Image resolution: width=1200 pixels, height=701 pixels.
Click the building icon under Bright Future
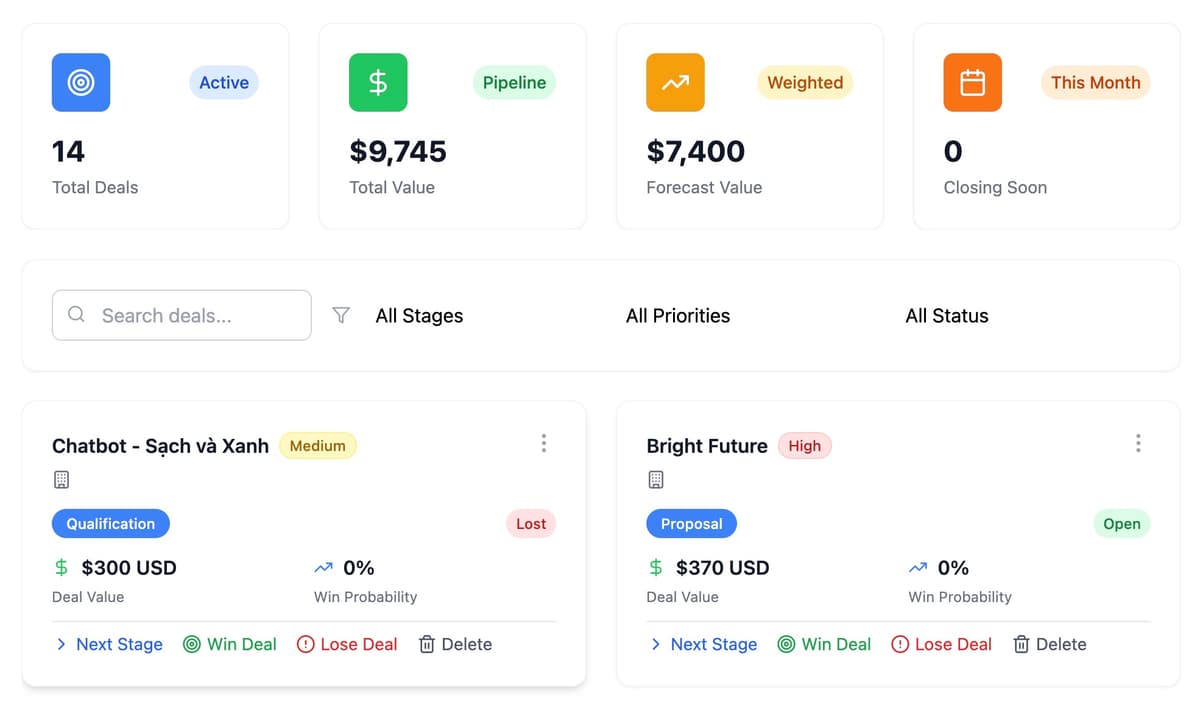[656, 480]
